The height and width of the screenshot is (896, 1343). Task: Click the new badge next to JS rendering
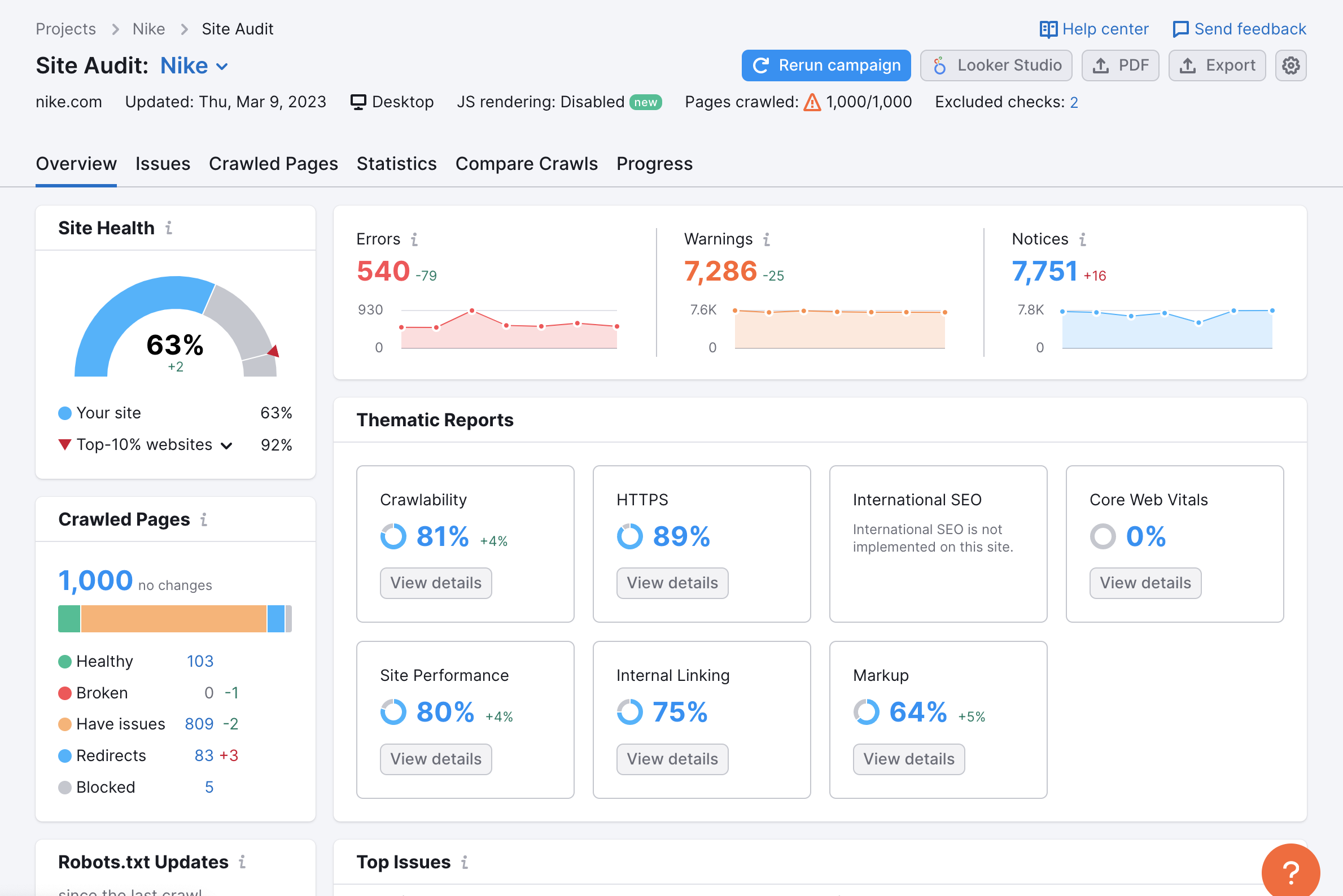point(645,102)
